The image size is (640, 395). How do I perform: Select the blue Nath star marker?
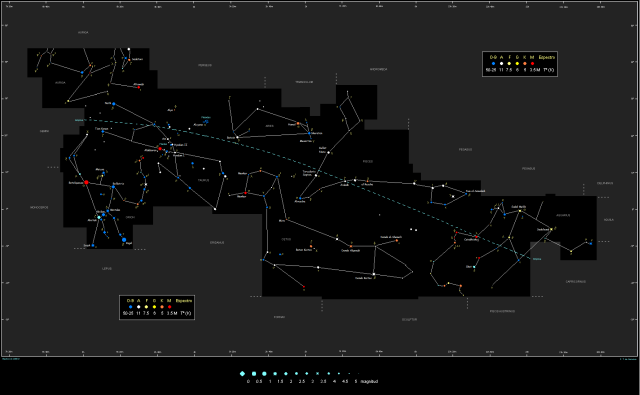(x=113, y=104)
